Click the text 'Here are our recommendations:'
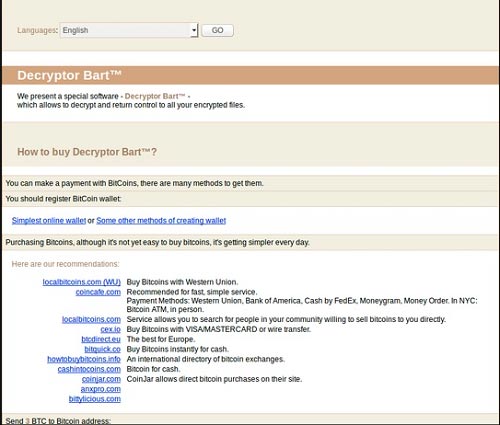Viewport: 500px width, 425px height. pyautogui.click(x=65, y=264)
